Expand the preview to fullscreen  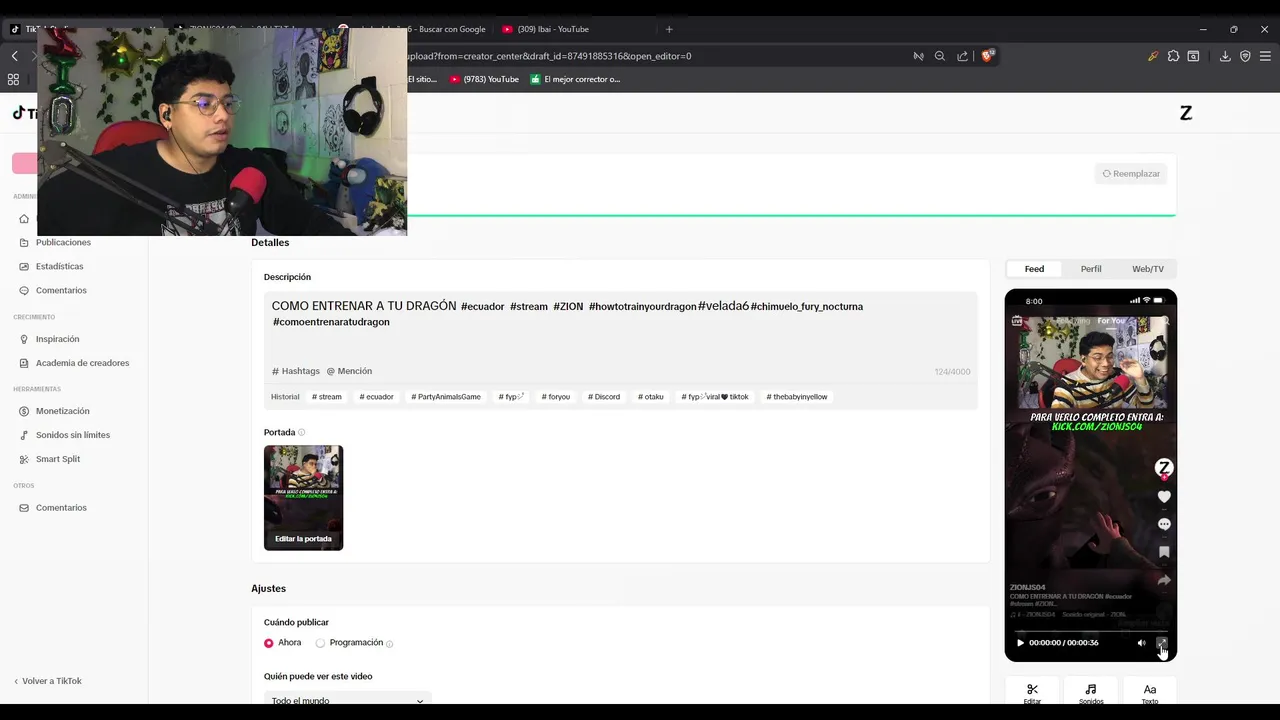pyautogui.click(x=1162, y=643)
